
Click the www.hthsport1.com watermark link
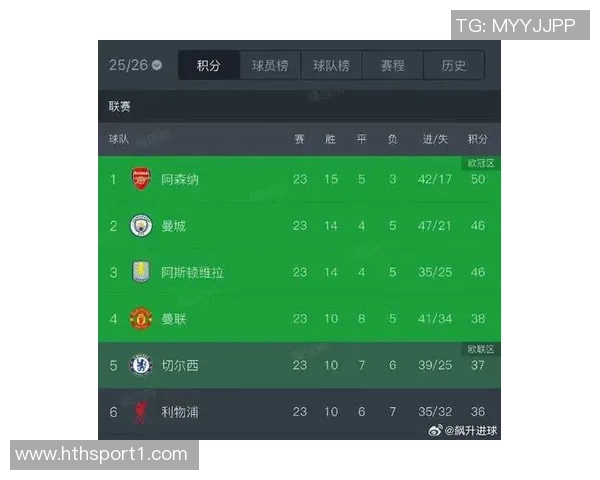tap(102, 455)
